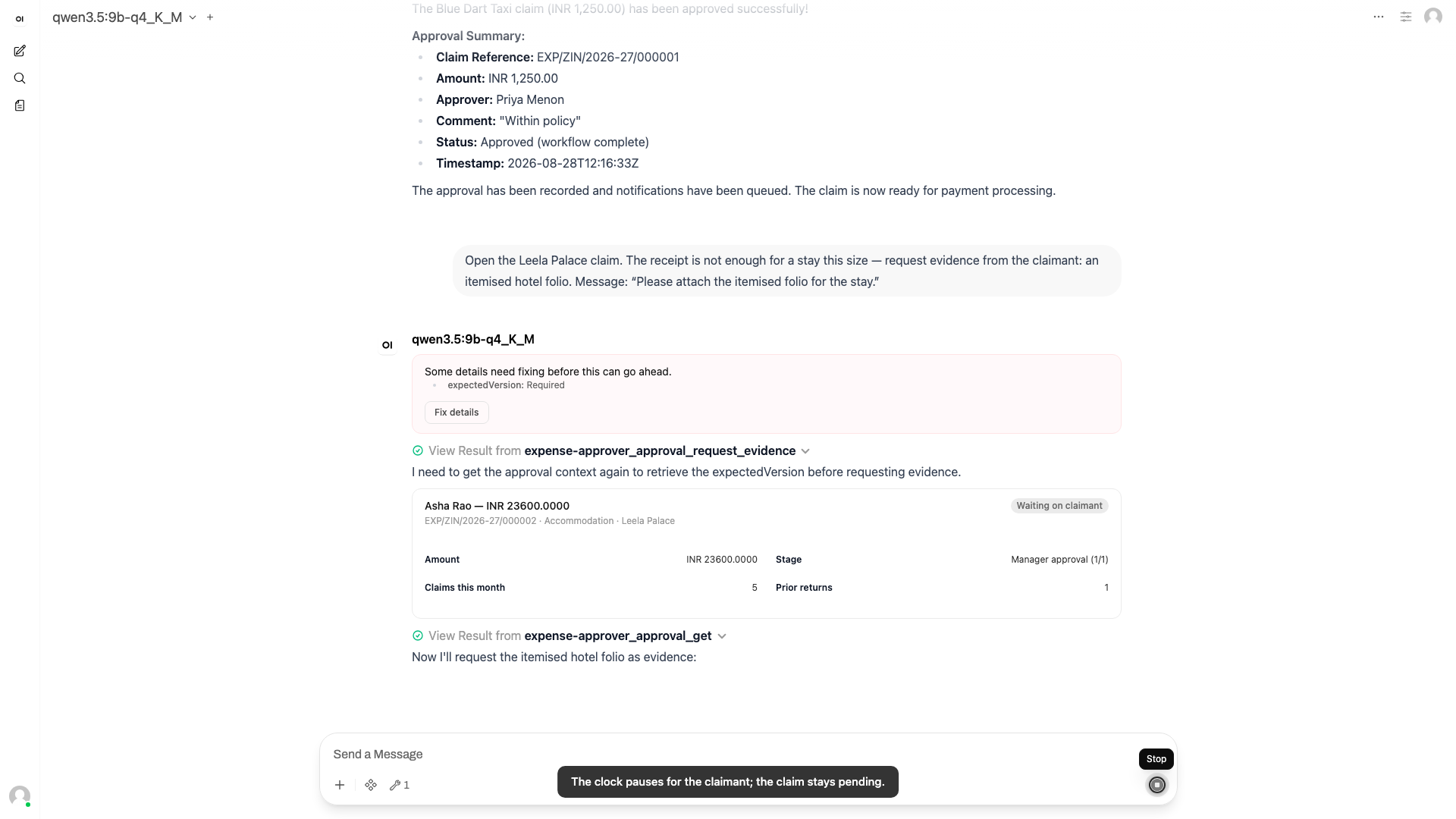Open the notes icon in sidebar

[x=20, y=105]
